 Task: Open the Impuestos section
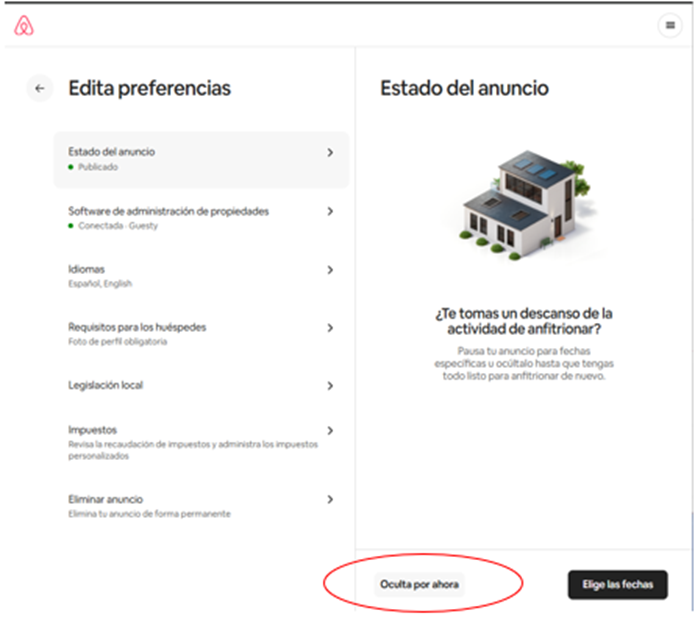click(x=202, y=442)
